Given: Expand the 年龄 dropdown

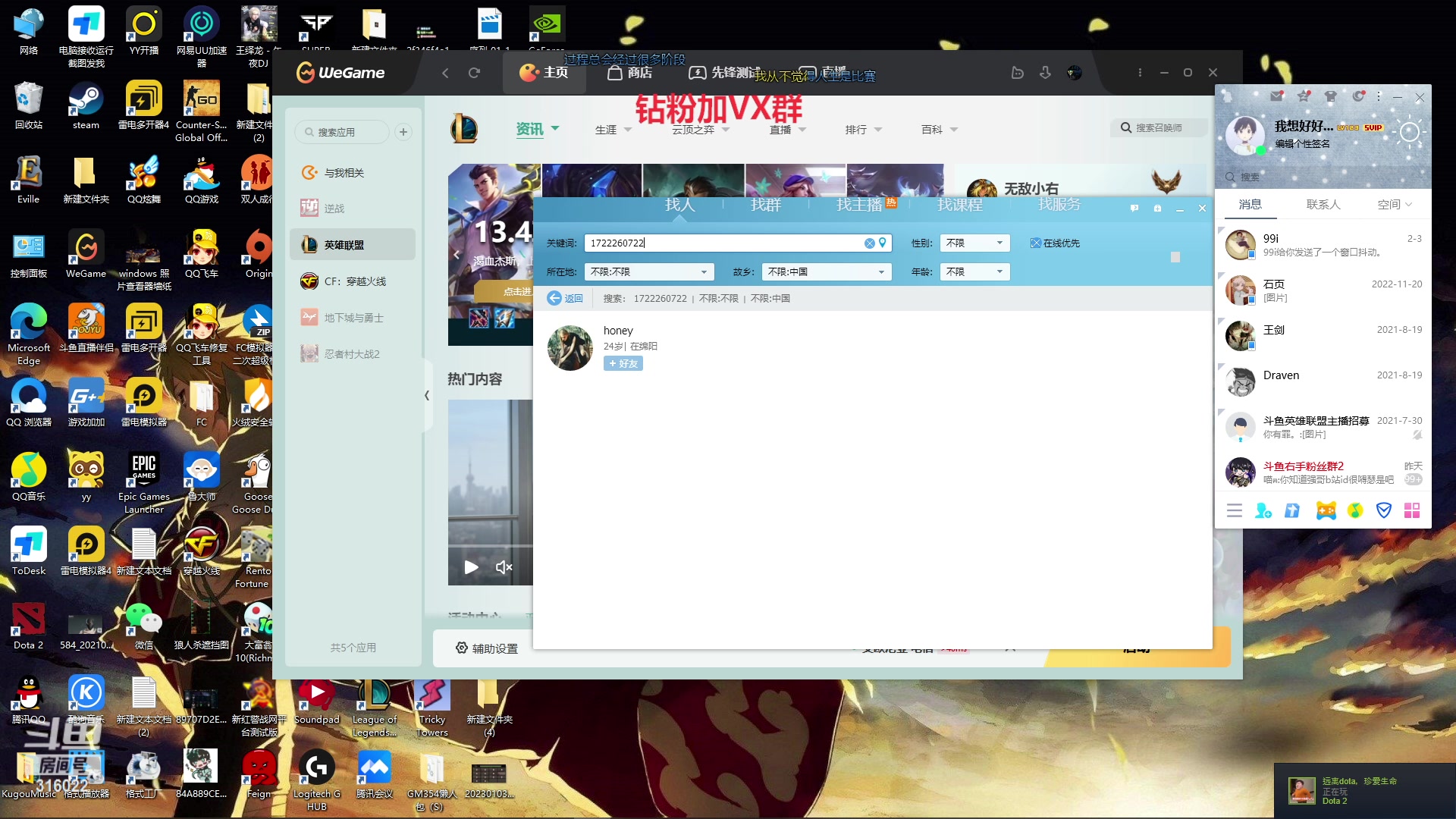Looking at the screenshot, I should 974,271.
